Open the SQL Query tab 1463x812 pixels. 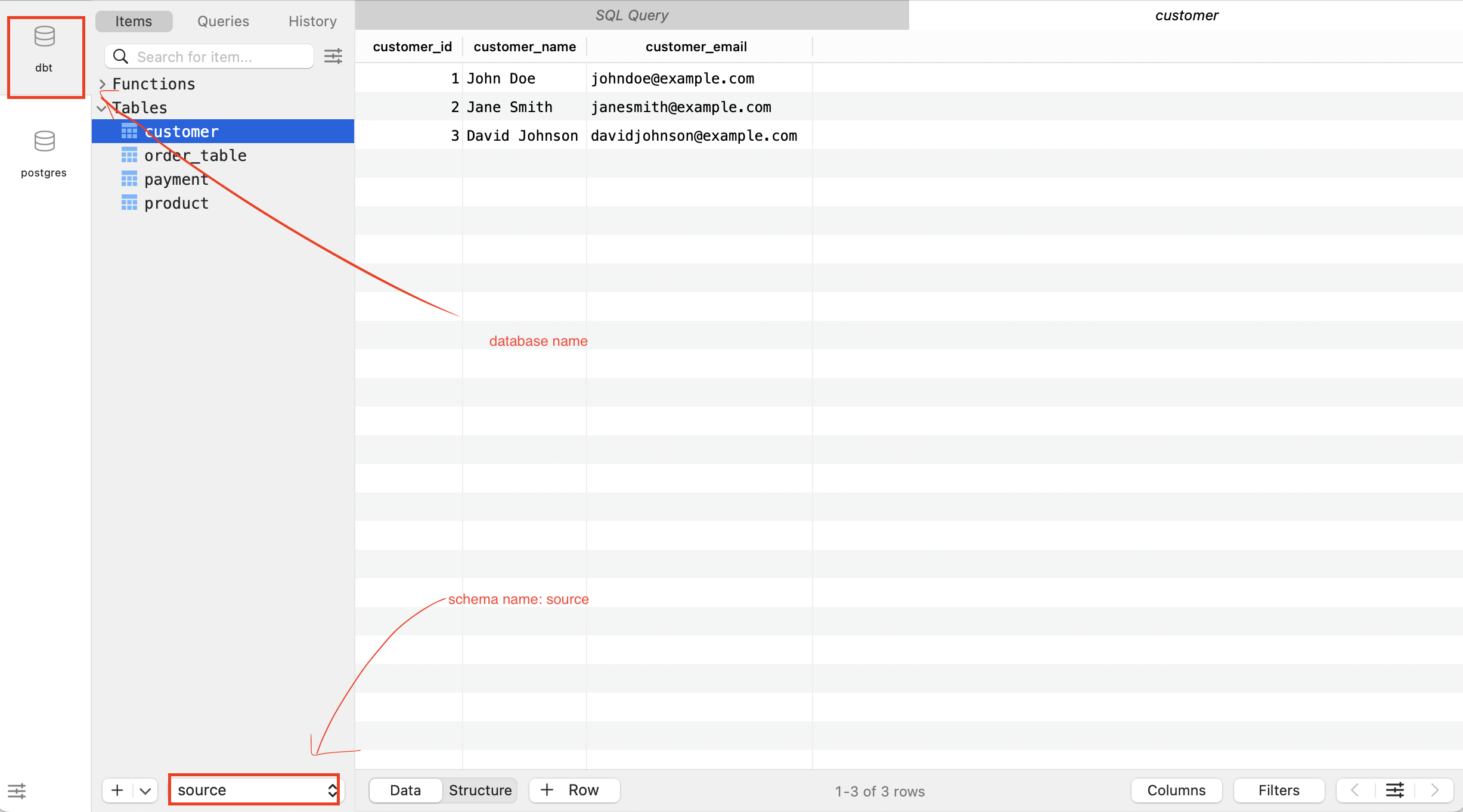[x=631, y=16]
